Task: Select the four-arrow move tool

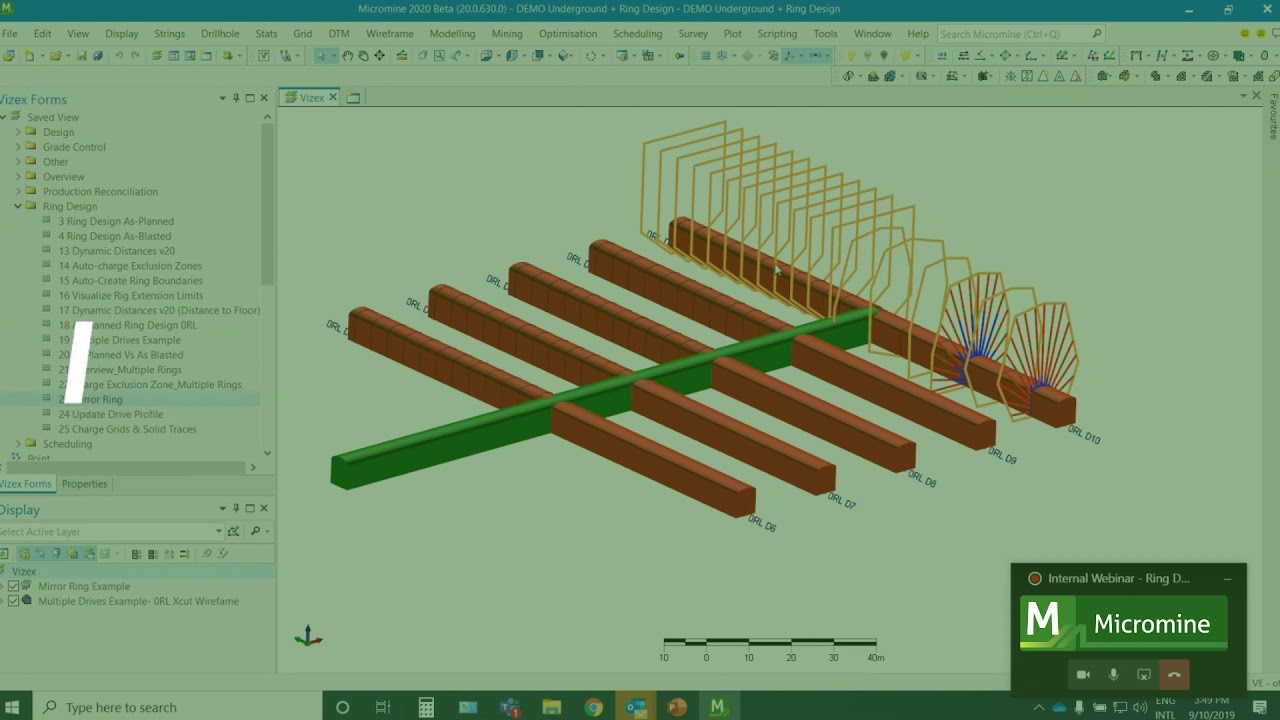Action: click(380, 56)
